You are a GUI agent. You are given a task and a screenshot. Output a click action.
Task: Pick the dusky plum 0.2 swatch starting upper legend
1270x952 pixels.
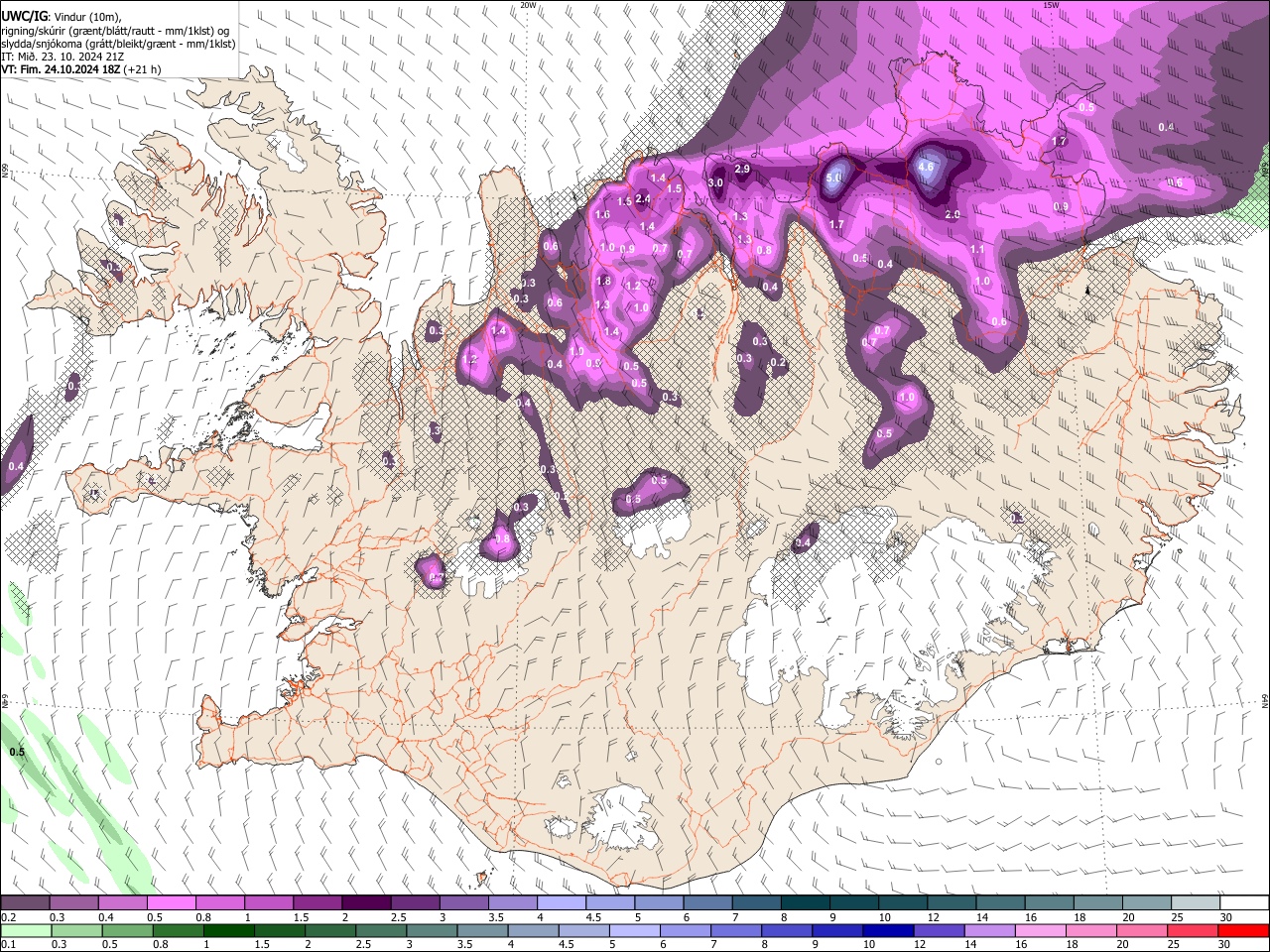[24, 902]
